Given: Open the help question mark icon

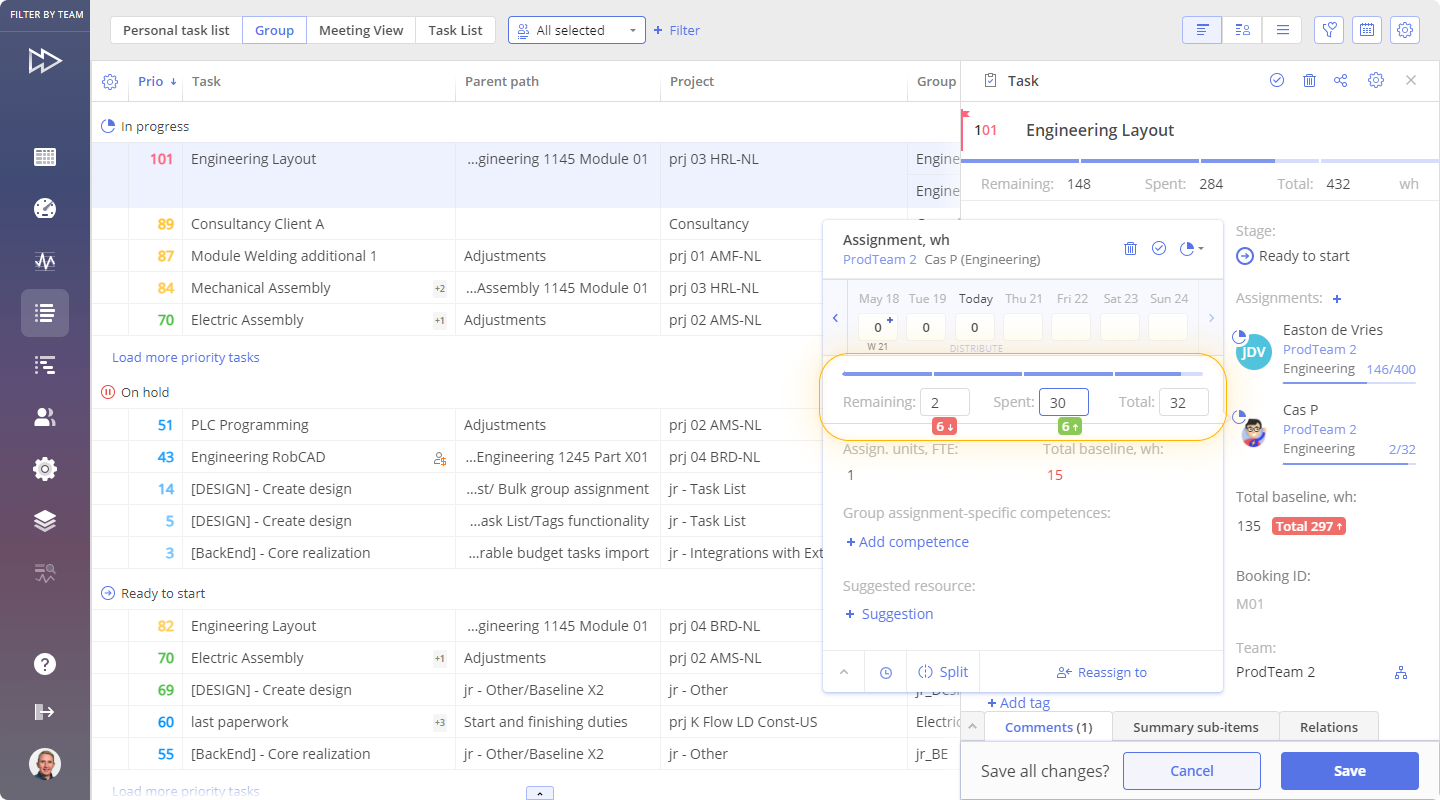Looking at the screenshot, I should [x=45, y=664].
